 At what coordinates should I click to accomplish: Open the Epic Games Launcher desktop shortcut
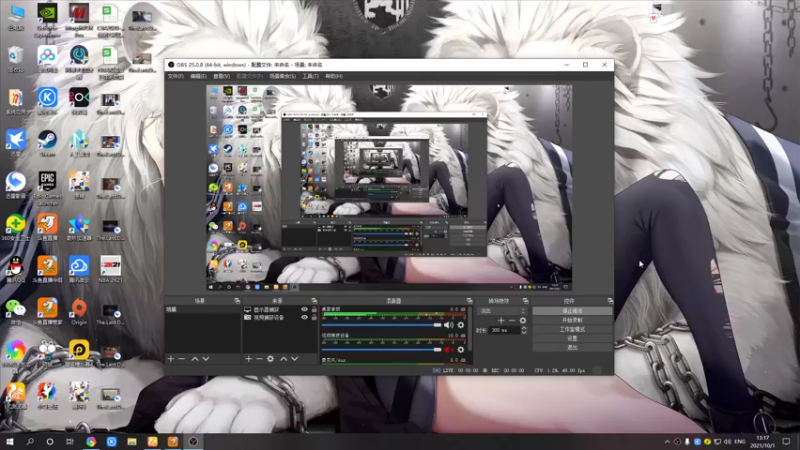[x=47, y=188]
